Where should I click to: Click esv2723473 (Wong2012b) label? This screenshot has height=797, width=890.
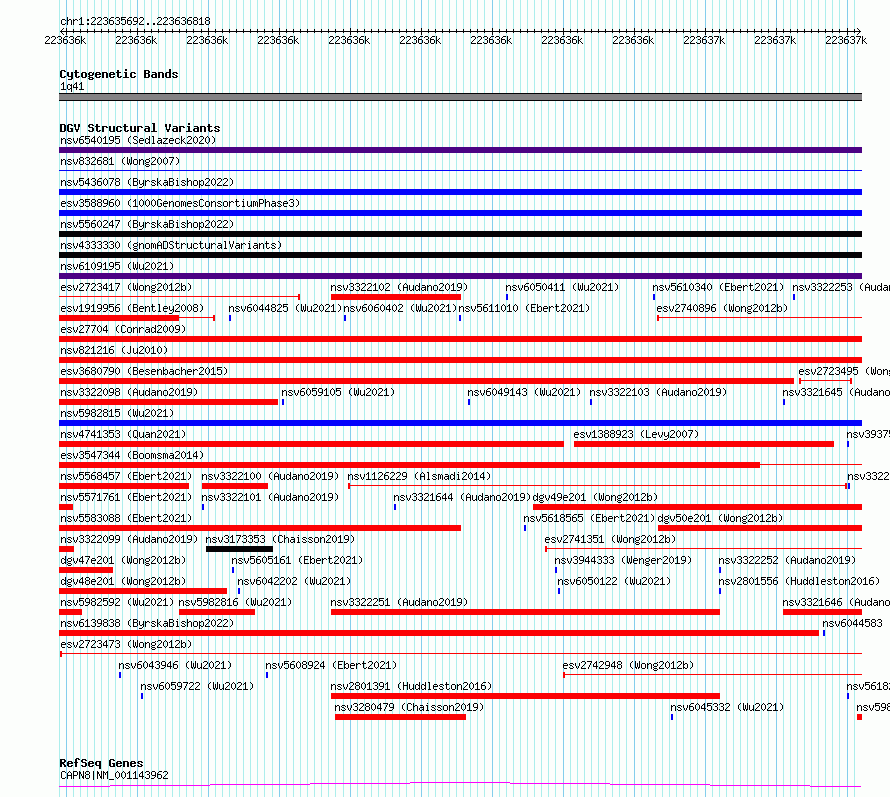click(126, 644)
